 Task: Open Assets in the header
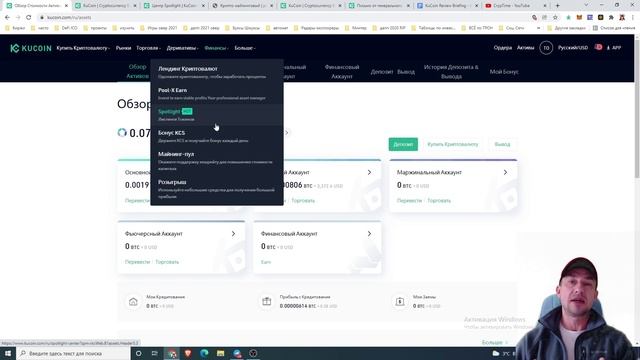click(525, 48)
